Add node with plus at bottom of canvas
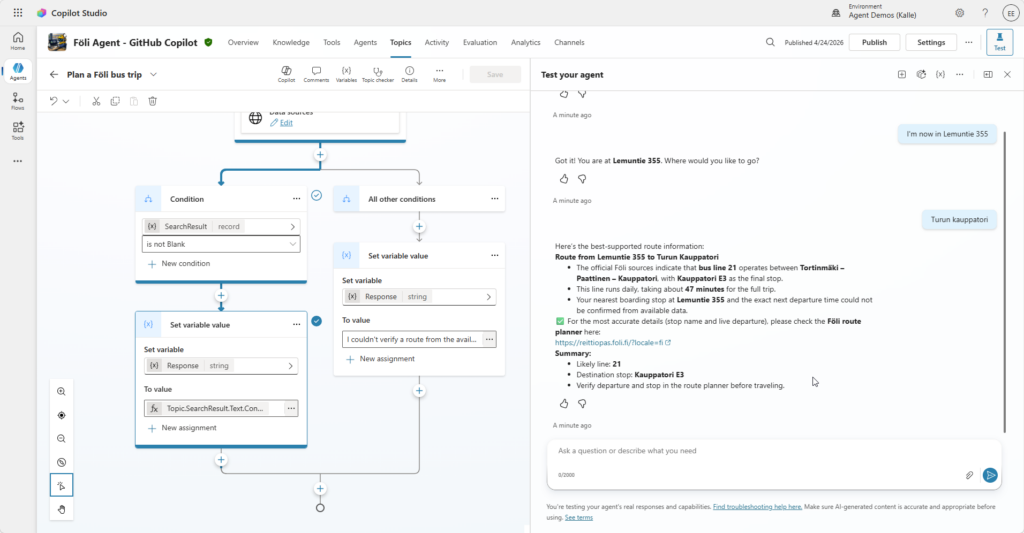Image resolution: width=1024 pixels, height=533 pixels. click(x=320, y=489)
